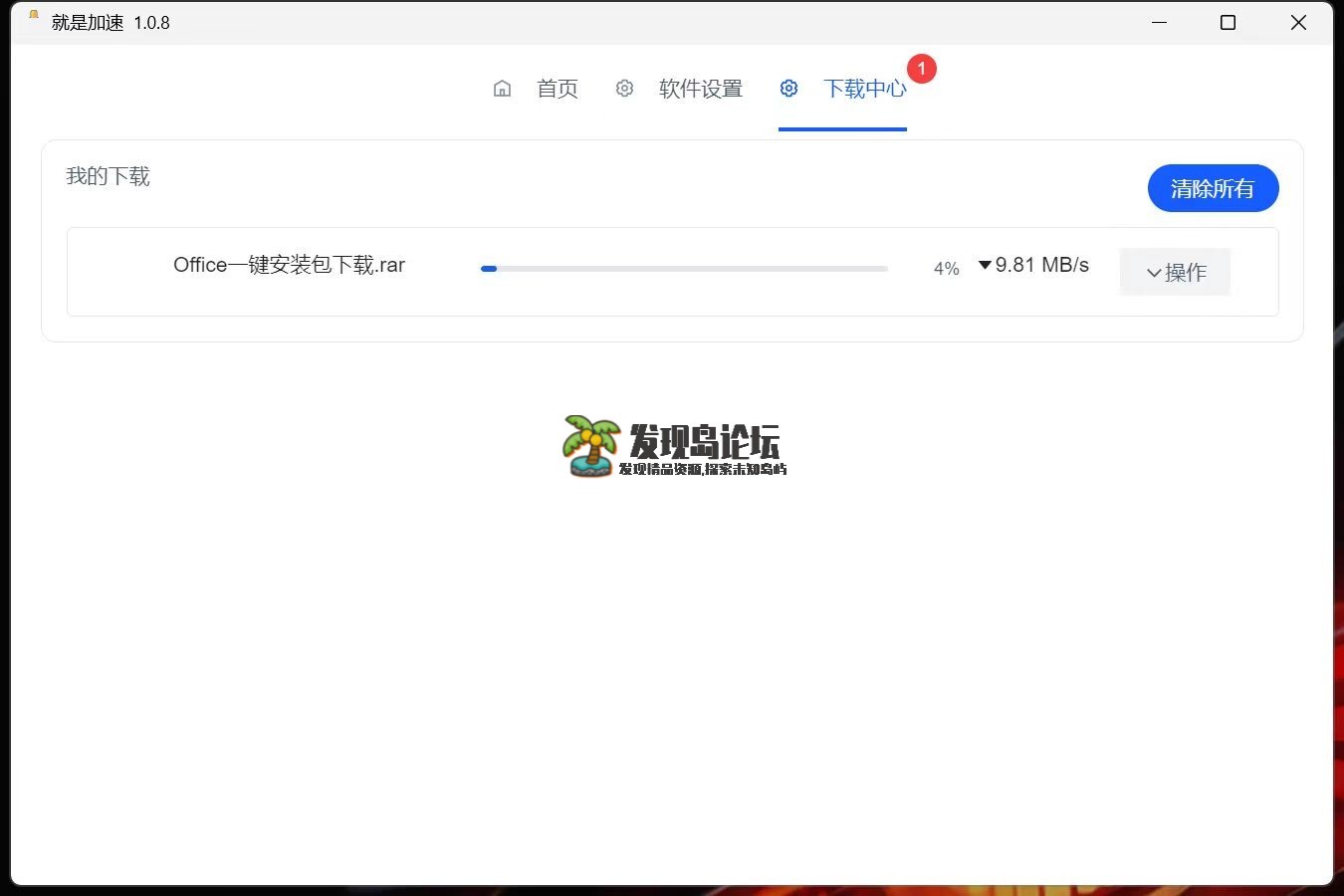Switch to the 软件设置 tab
The width and height of the screenshot is (1344, 896).
(701, 89)
